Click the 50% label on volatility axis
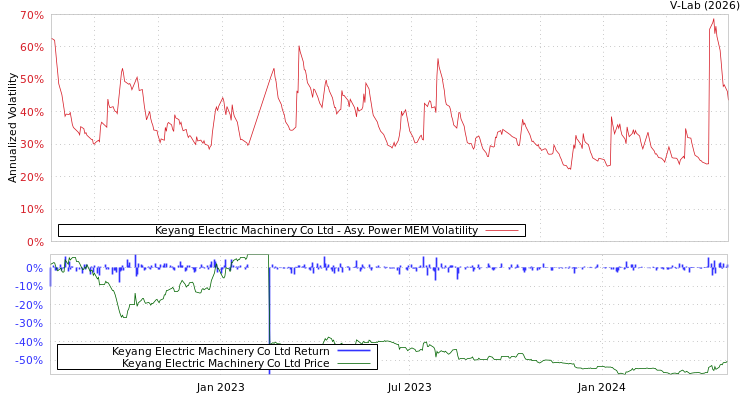This screenshot has height=400, width=750. click(31, 80)
